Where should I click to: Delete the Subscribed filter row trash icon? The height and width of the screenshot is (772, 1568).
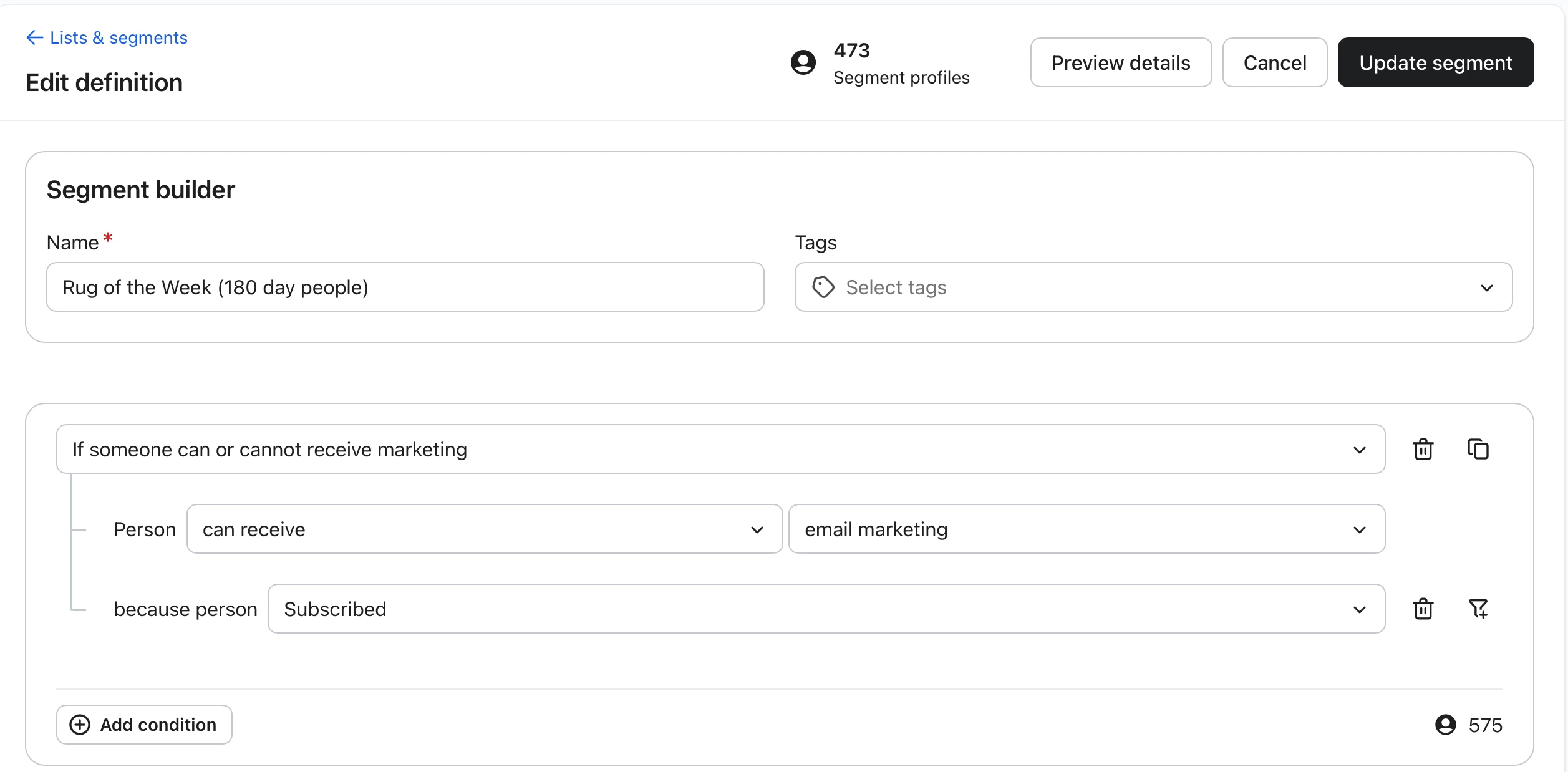(x=1423, y=609)
